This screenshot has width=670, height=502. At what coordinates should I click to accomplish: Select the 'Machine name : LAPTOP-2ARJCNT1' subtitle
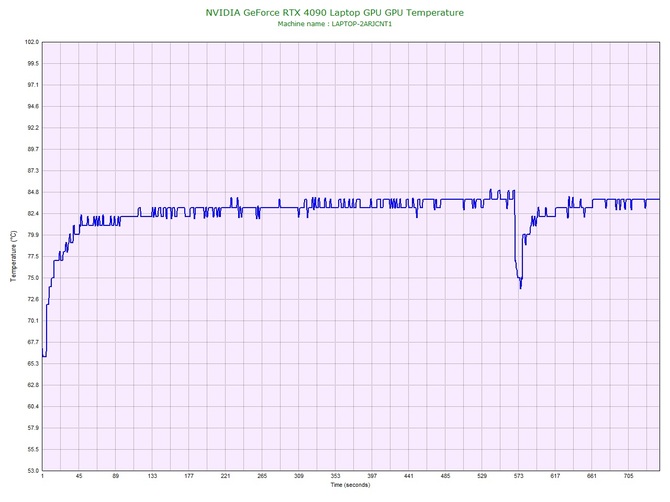(335, 24)
